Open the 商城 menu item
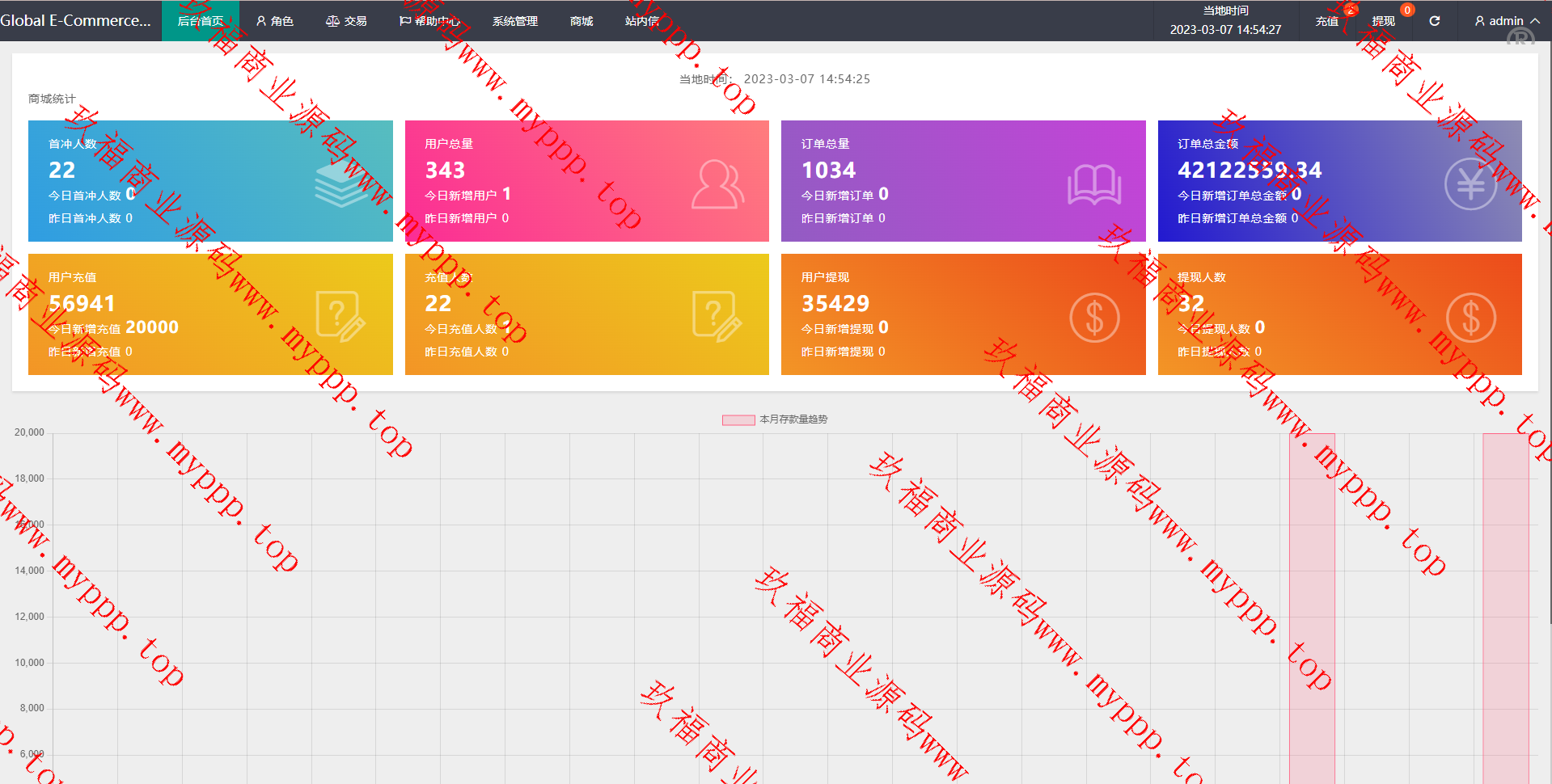 pos(581,21)
